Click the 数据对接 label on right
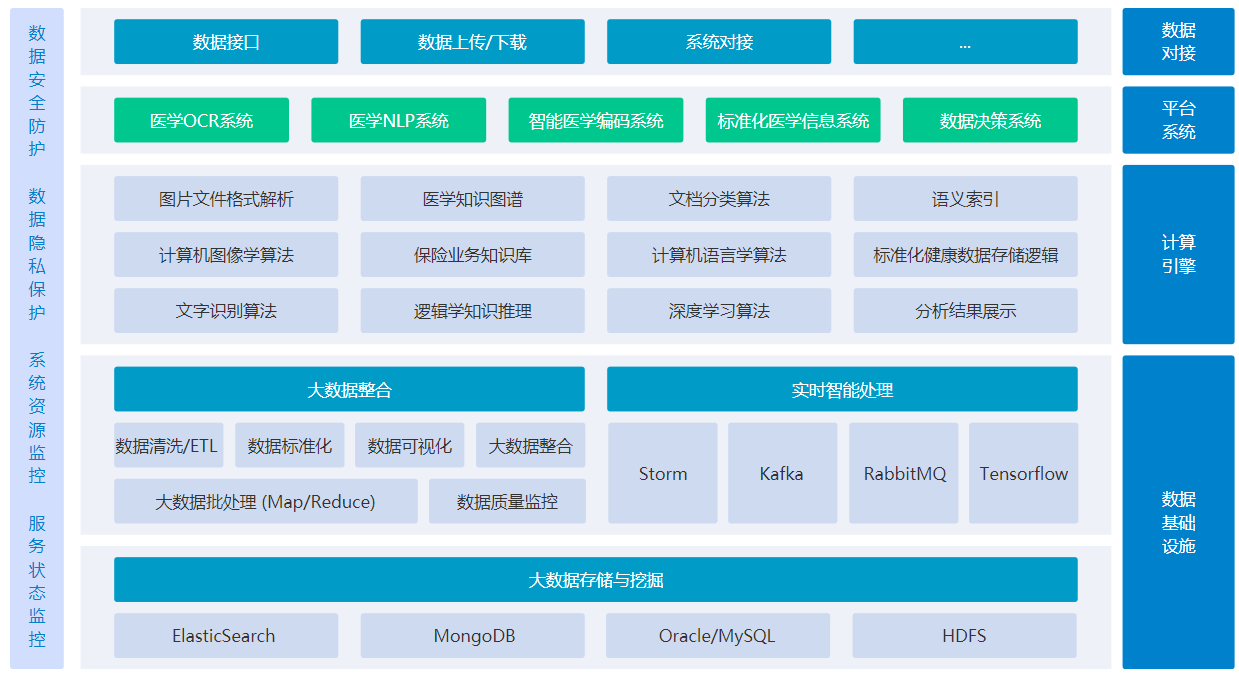Viewport: 1239px width, 676px height. tap(1178, 42)
